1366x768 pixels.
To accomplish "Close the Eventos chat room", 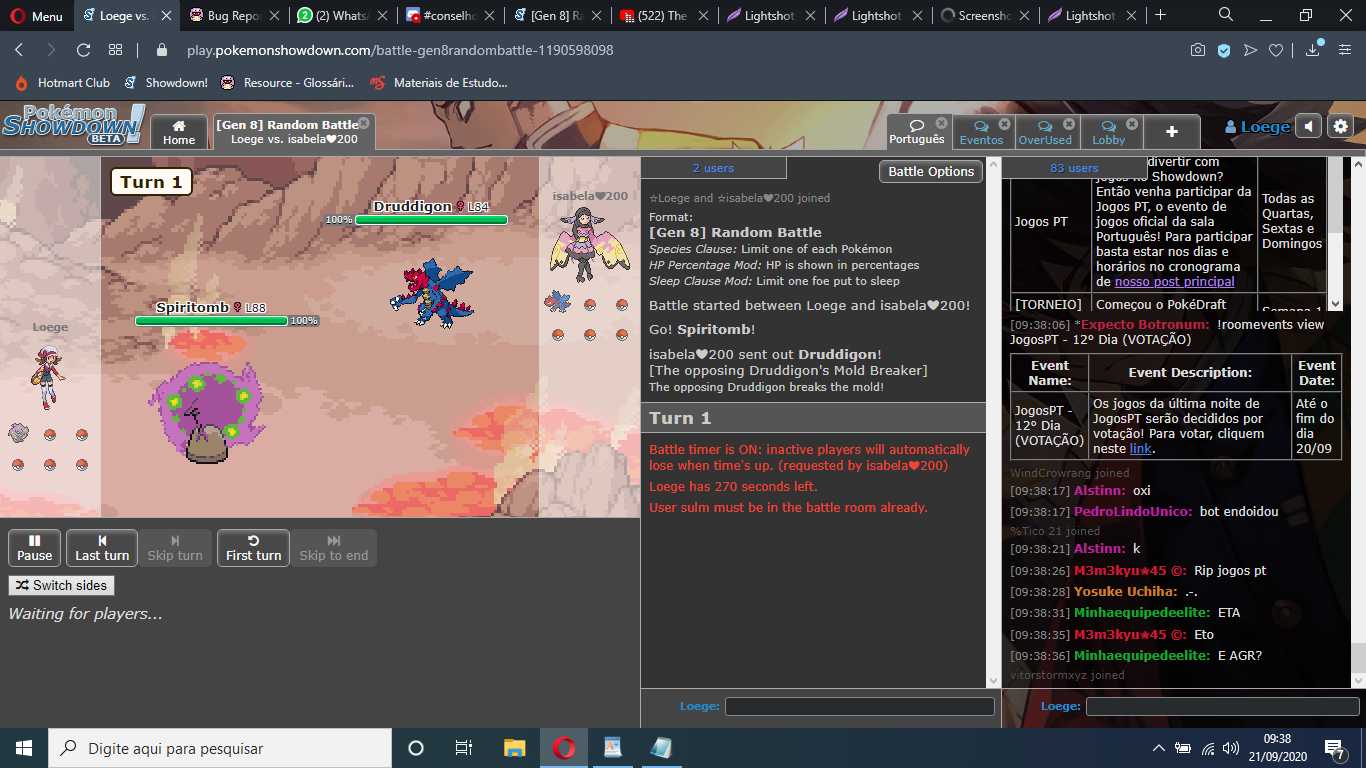I will point(1005,124).
